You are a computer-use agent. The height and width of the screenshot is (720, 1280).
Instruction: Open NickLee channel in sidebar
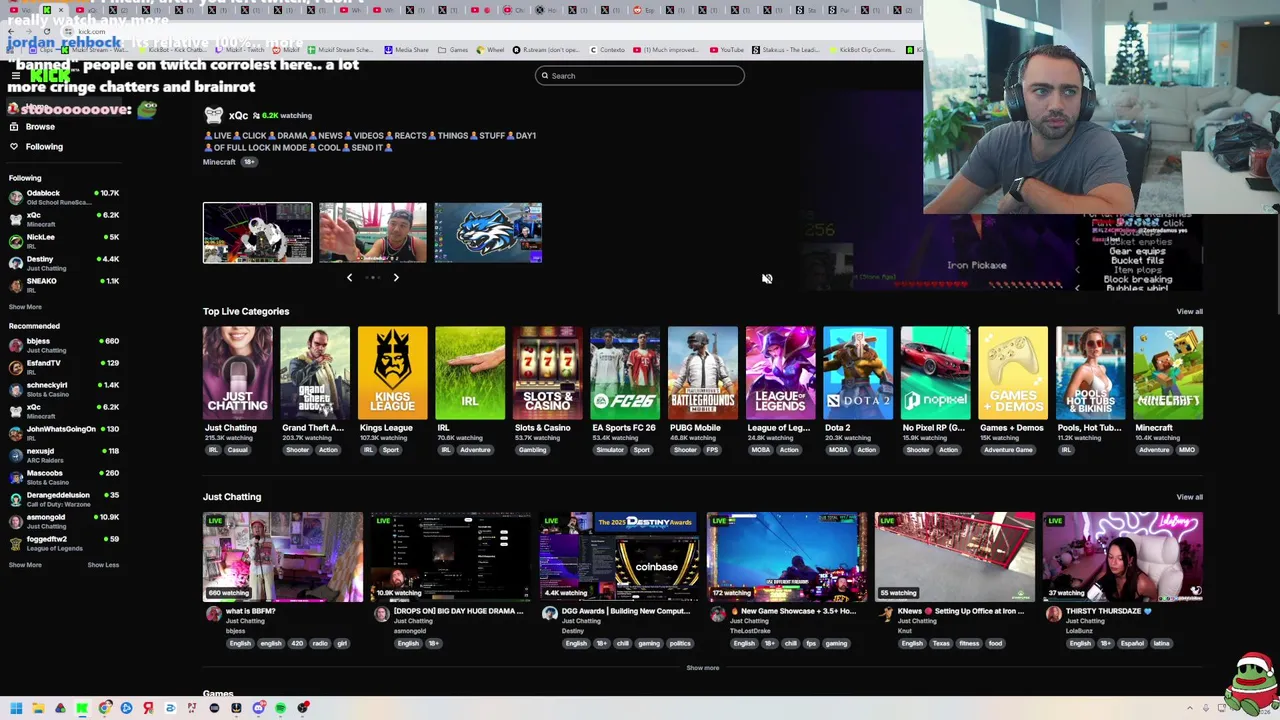coord(63,241)
